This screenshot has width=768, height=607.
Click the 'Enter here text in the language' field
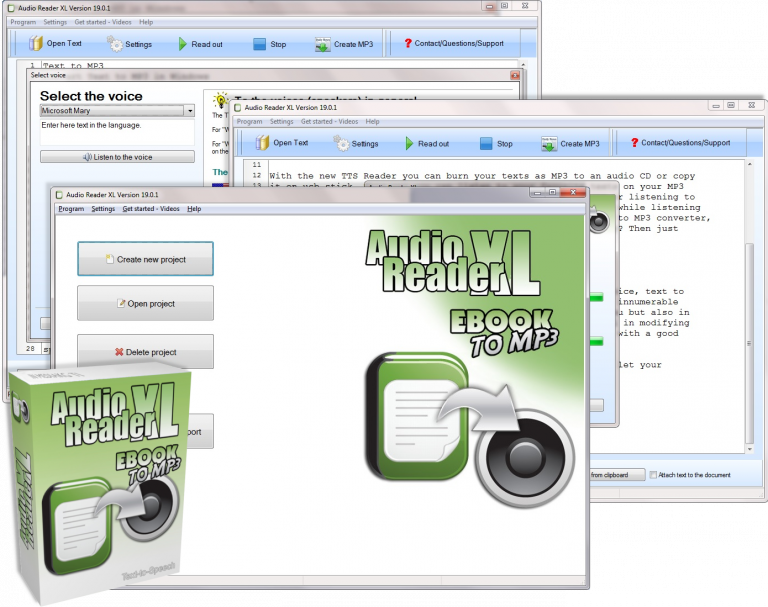click(x=117, y=132)
